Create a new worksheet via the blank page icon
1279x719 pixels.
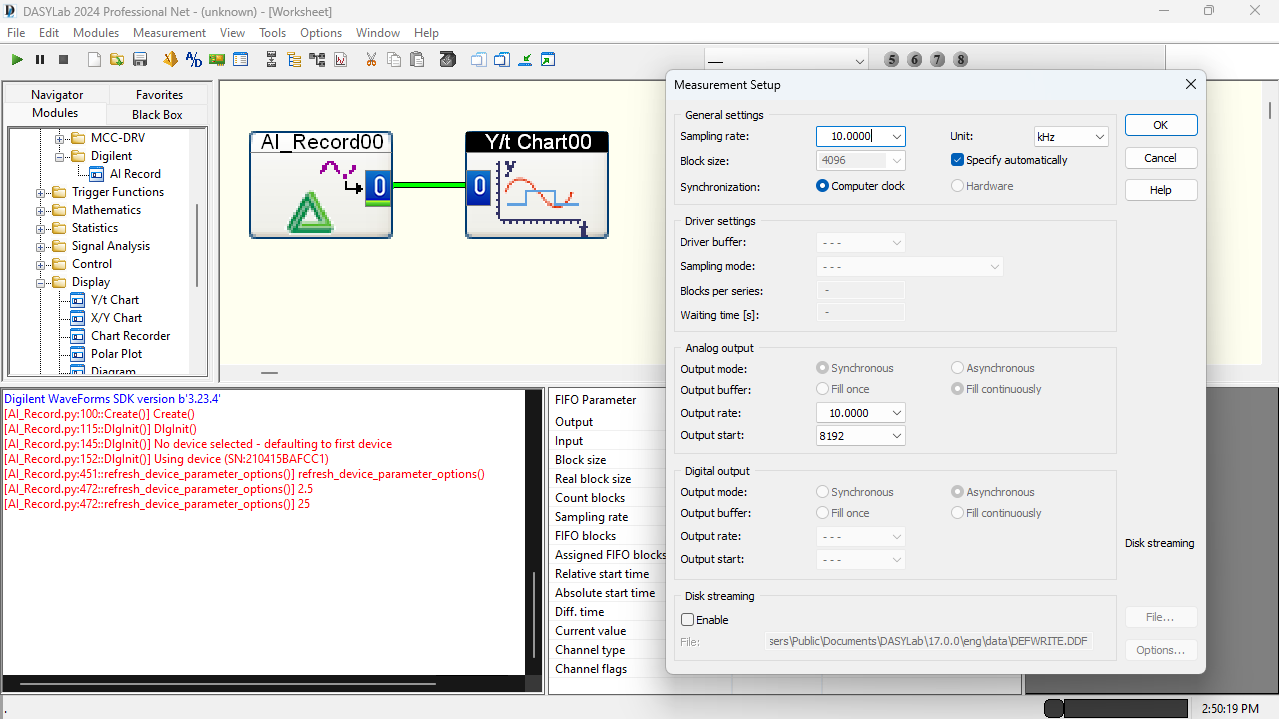[93, 59]
